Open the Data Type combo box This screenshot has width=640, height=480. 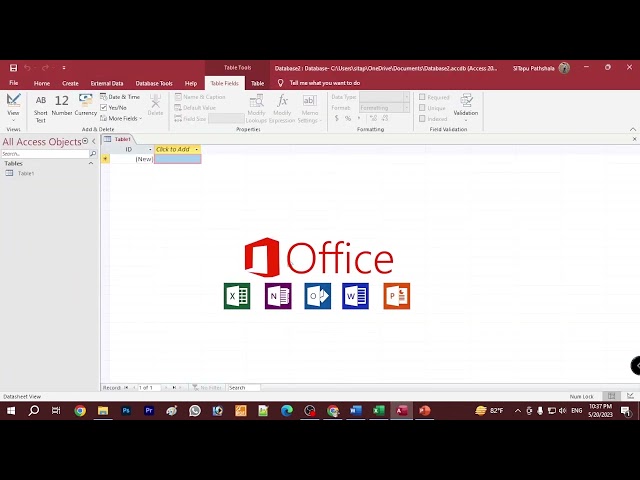tap(384, 97)
